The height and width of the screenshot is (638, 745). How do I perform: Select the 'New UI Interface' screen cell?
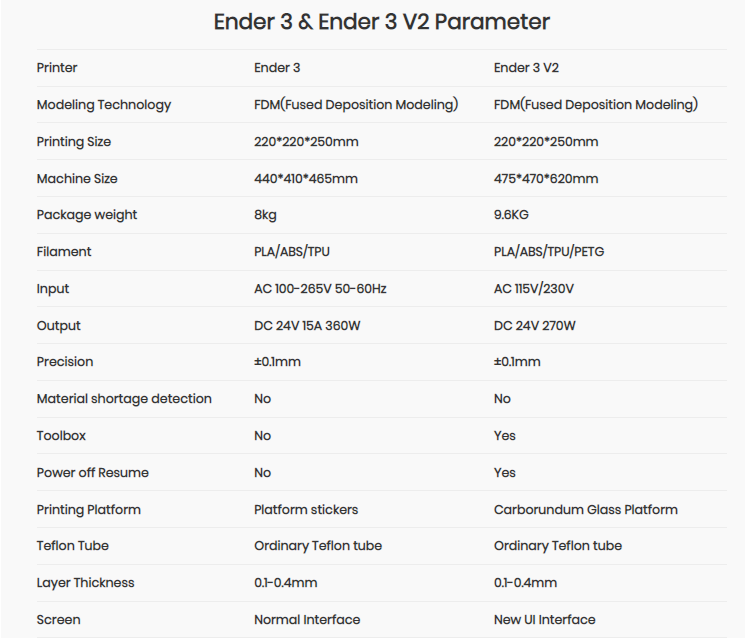click(x=545, y=620)
